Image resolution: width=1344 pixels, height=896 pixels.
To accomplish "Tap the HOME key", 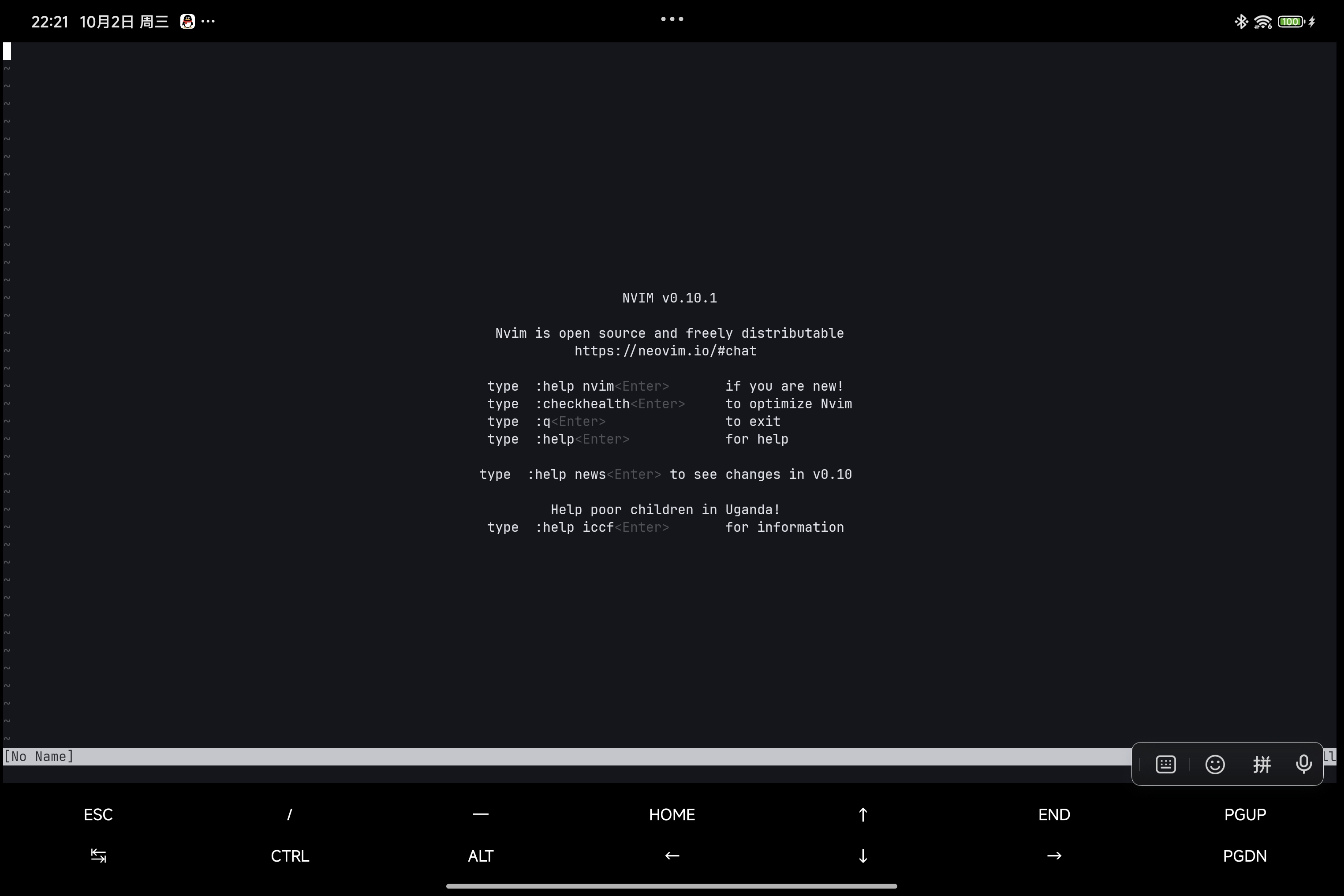I will [672, 814].
